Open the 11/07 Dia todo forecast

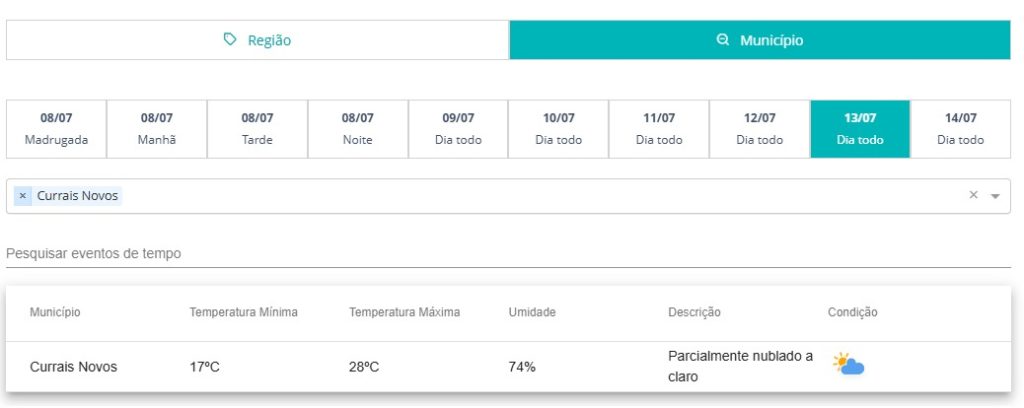point(659,129)
